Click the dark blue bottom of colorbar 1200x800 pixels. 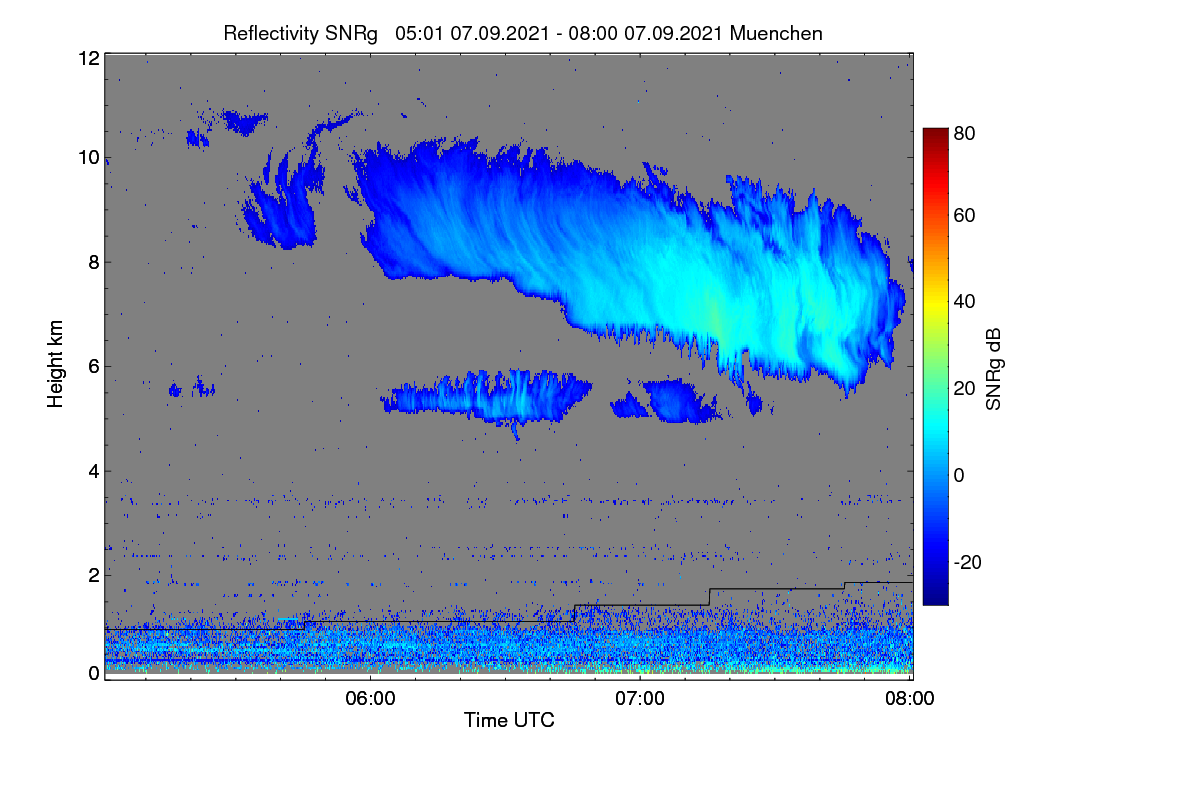click(x=934, y=597)
